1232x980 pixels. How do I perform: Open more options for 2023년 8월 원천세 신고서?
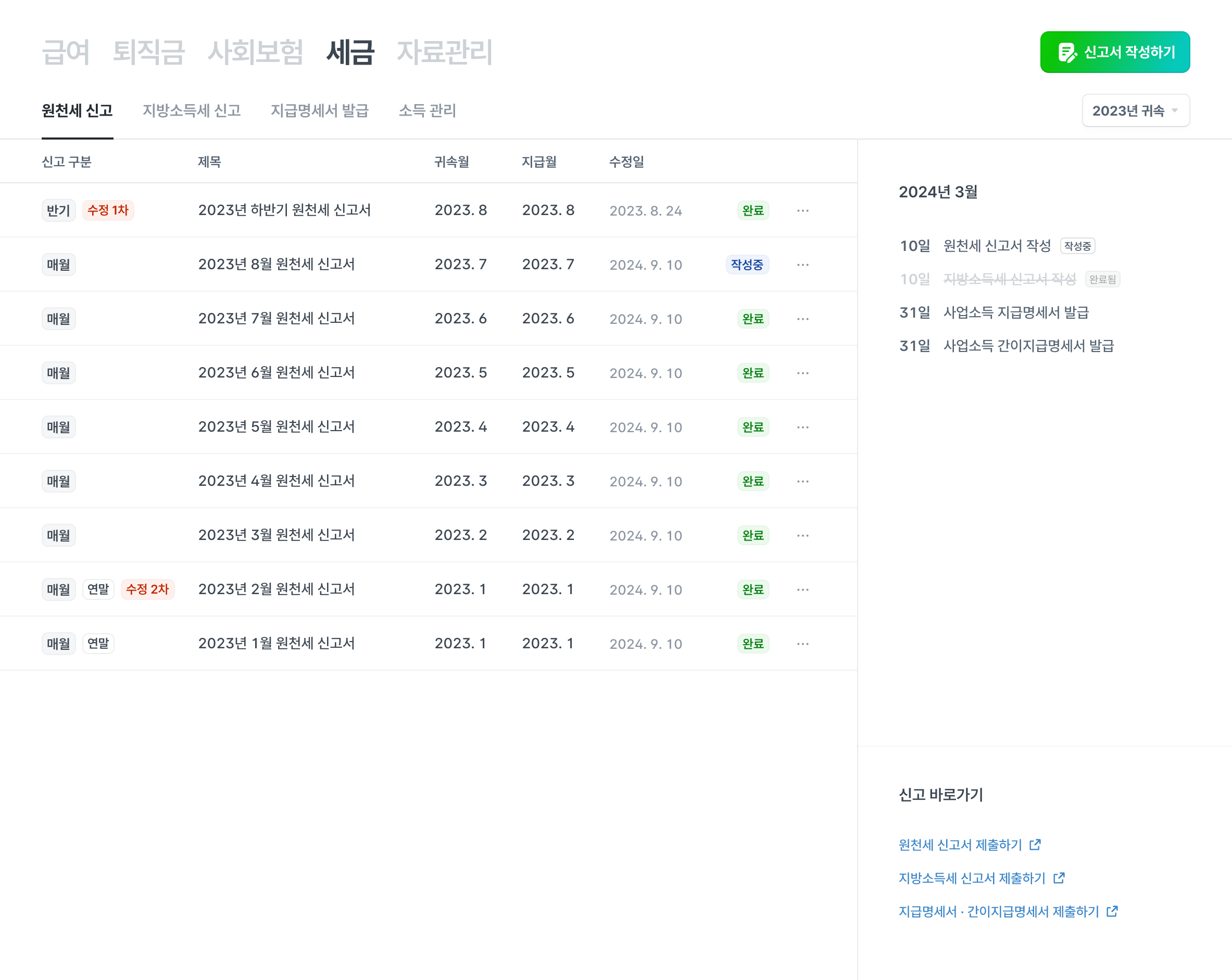tap(802, 265)
